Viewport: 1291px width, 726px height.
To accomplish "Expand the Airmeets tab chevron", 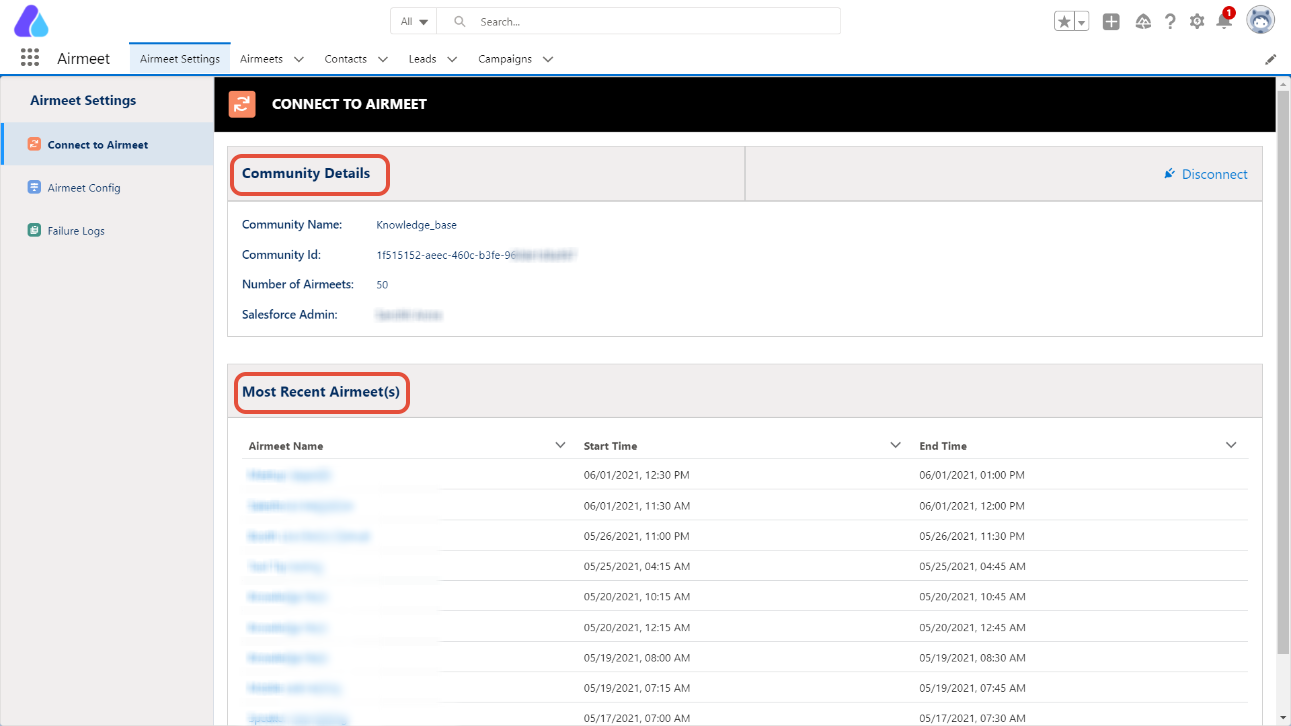I will [299, 59].
